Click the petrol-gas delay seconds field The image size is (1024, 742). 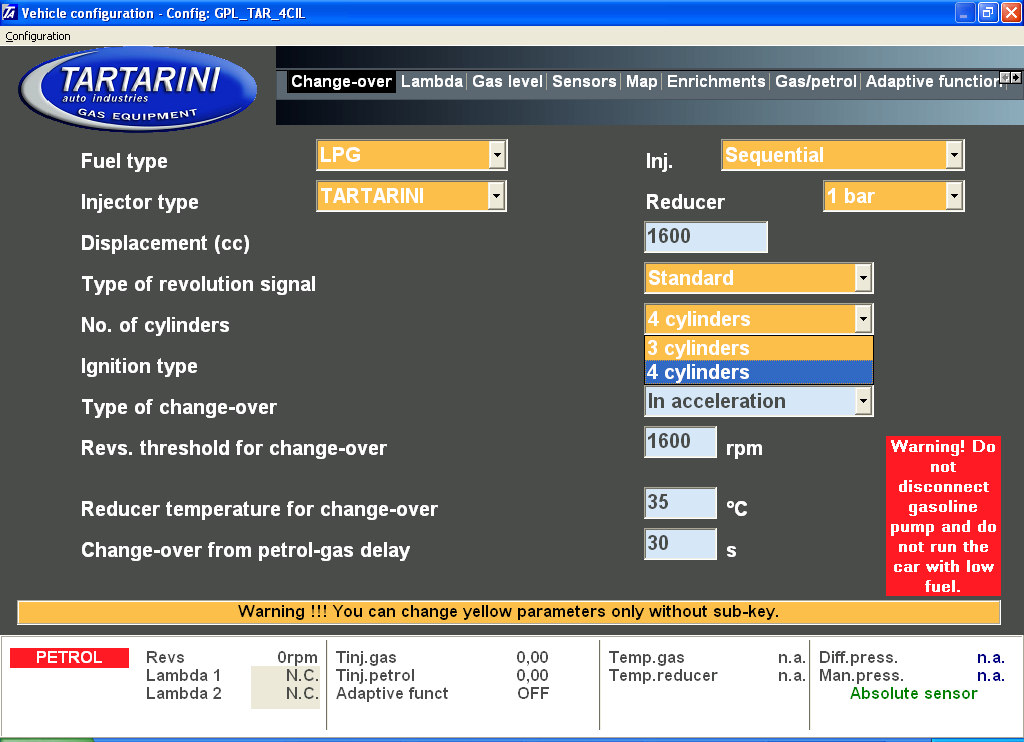click(x=680, y=543)
